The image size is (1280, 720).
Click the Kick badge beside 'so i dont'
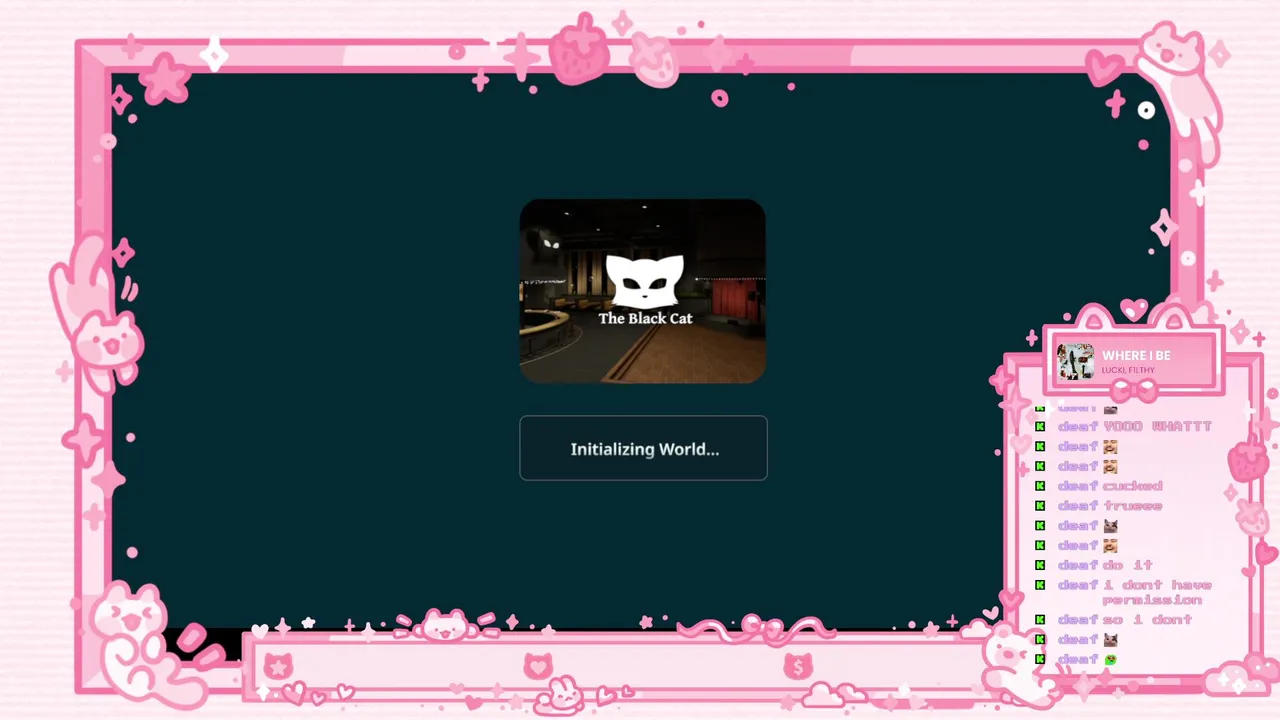[1040, 620]
